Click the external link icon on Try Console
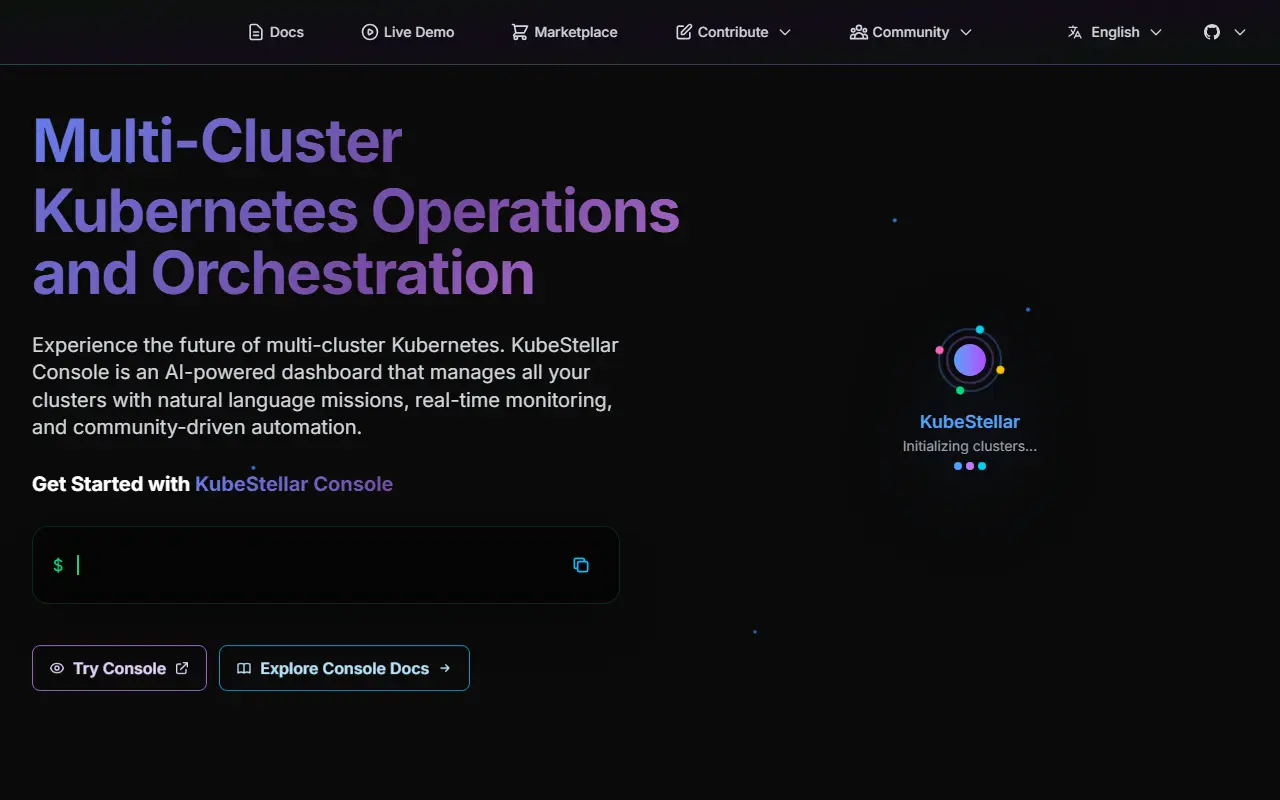 182,668
